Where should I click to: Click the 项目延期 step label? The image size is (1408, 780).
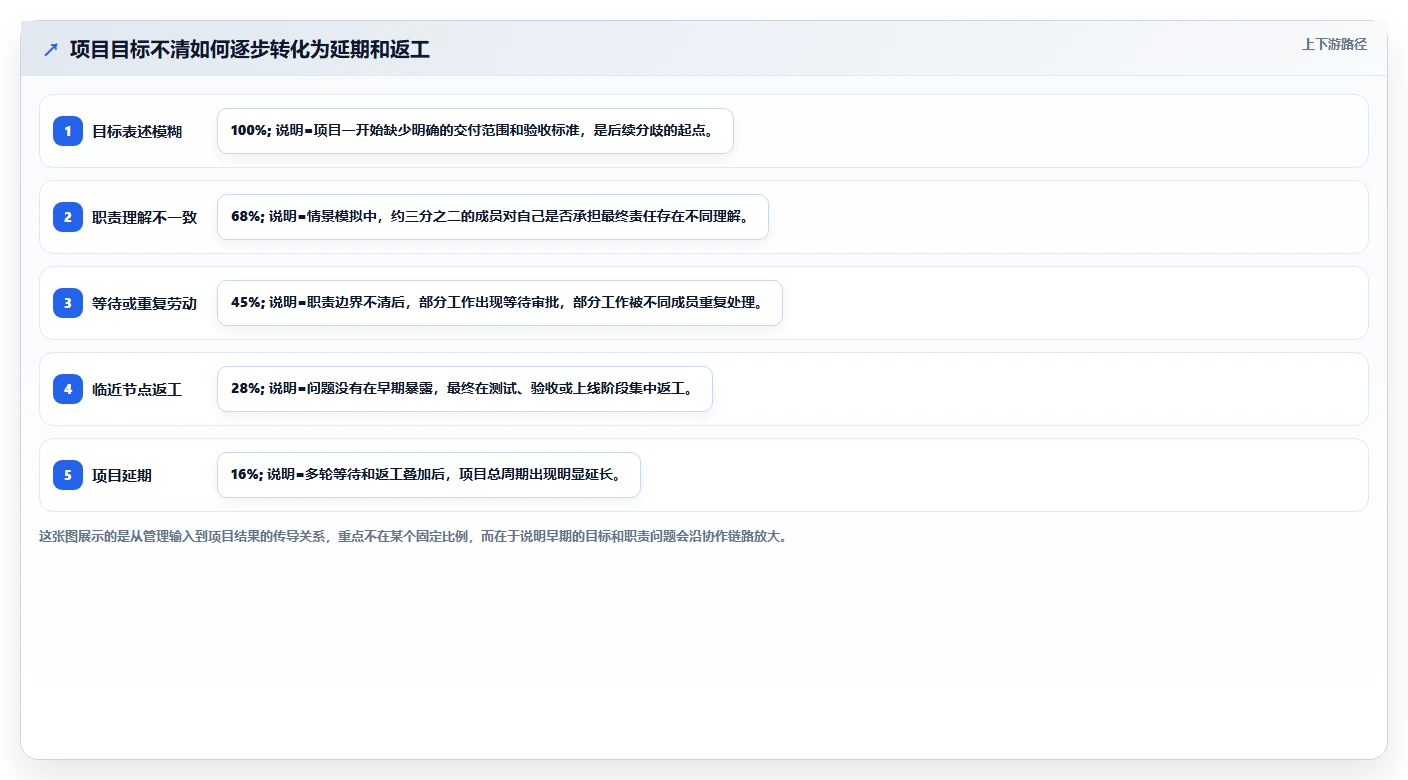[x=122, y=475]
